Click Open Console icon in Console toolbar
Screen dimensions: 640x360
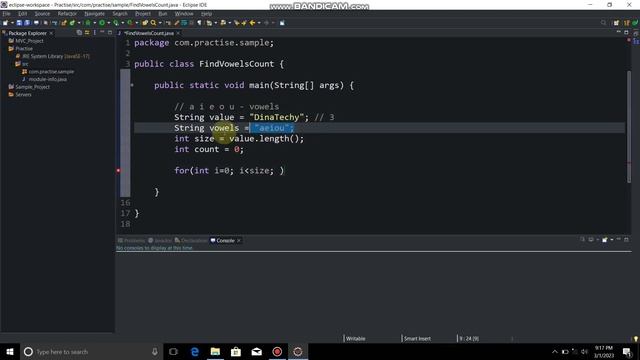(604, 240)
